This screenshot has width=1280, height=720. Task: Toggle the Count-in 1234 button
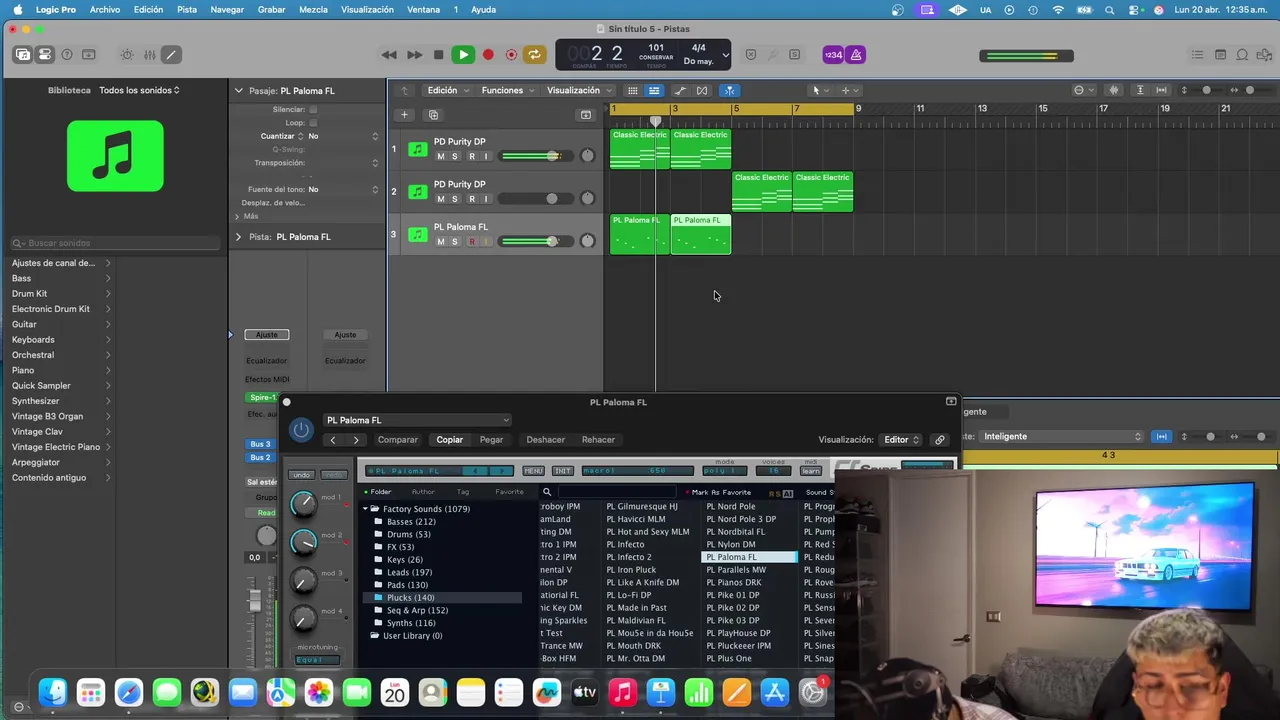833,55
